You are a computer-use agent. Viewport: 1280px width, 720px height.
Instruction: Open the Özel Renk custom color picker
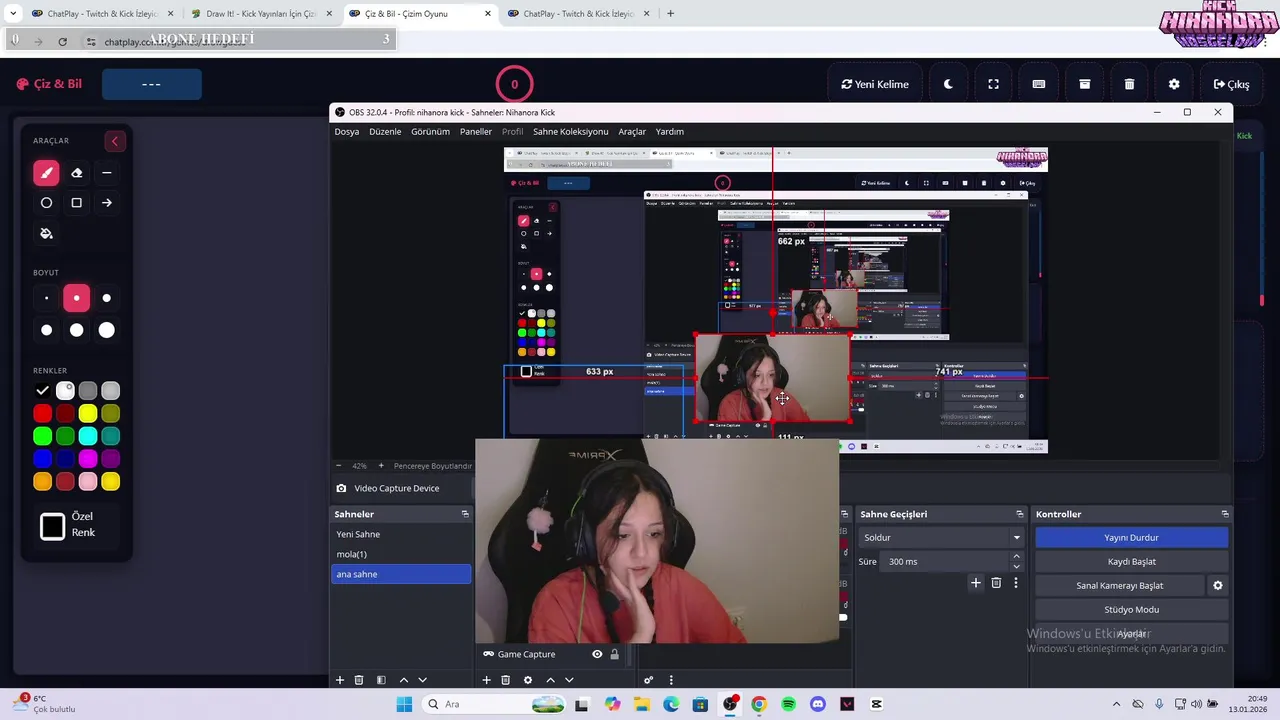tap(53, 526)
